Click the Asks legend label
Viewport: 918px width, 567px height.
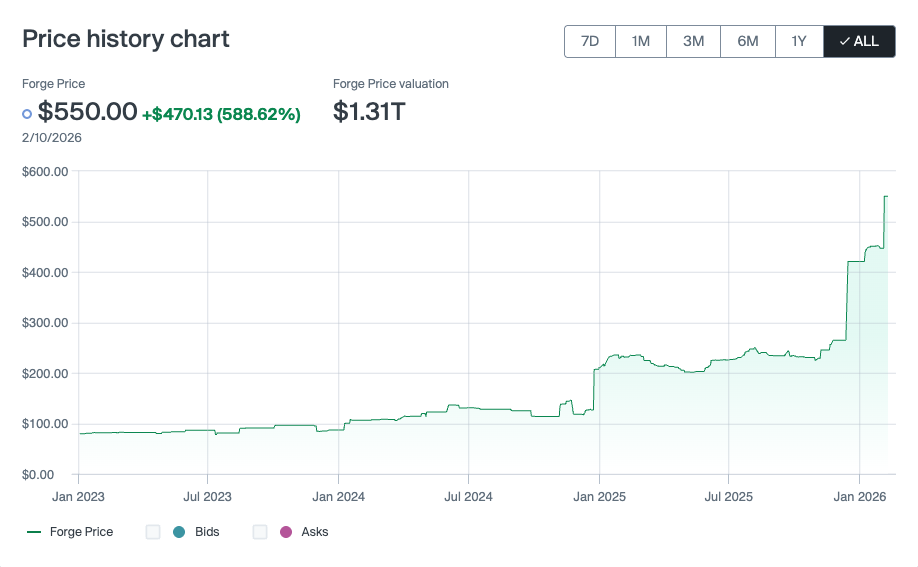tap(315, 532)
